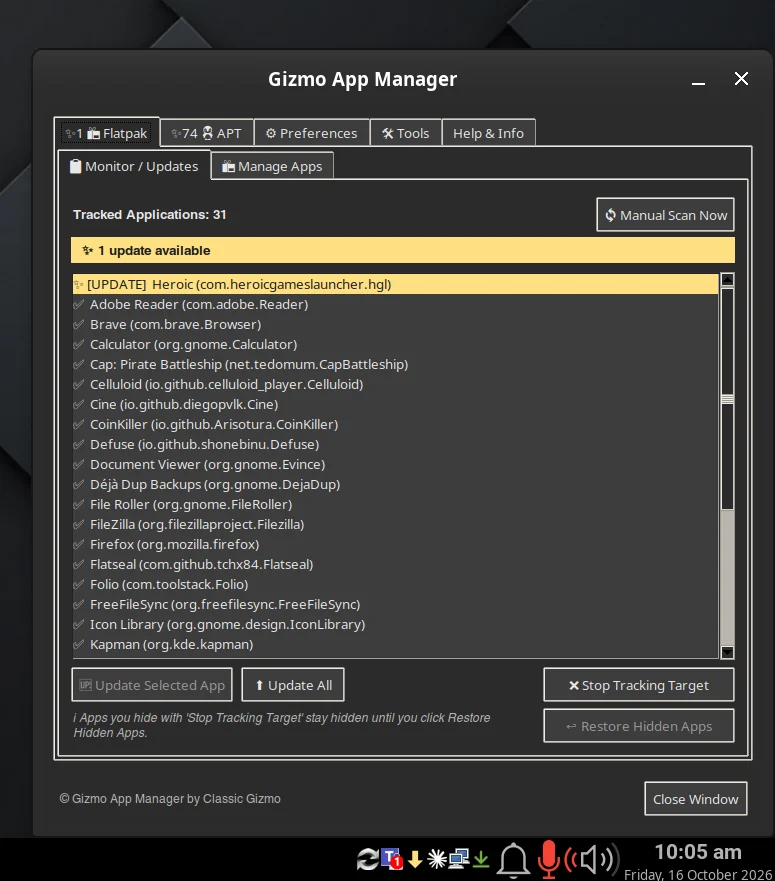Click the Manual Scan Now button
The height and width of the screenshot is (881, 775).
665,215
